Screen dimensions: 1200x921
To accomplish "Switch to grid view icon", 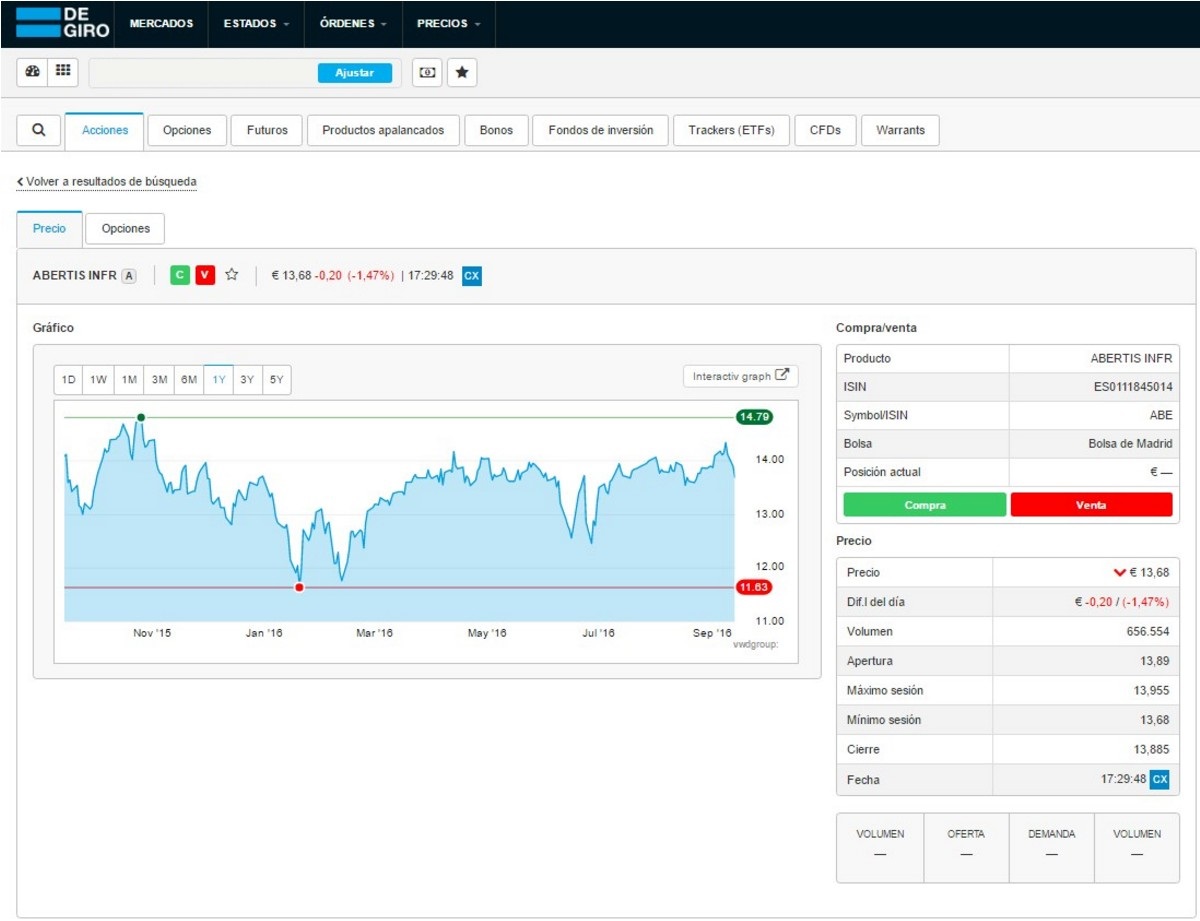I will (63, 72).
